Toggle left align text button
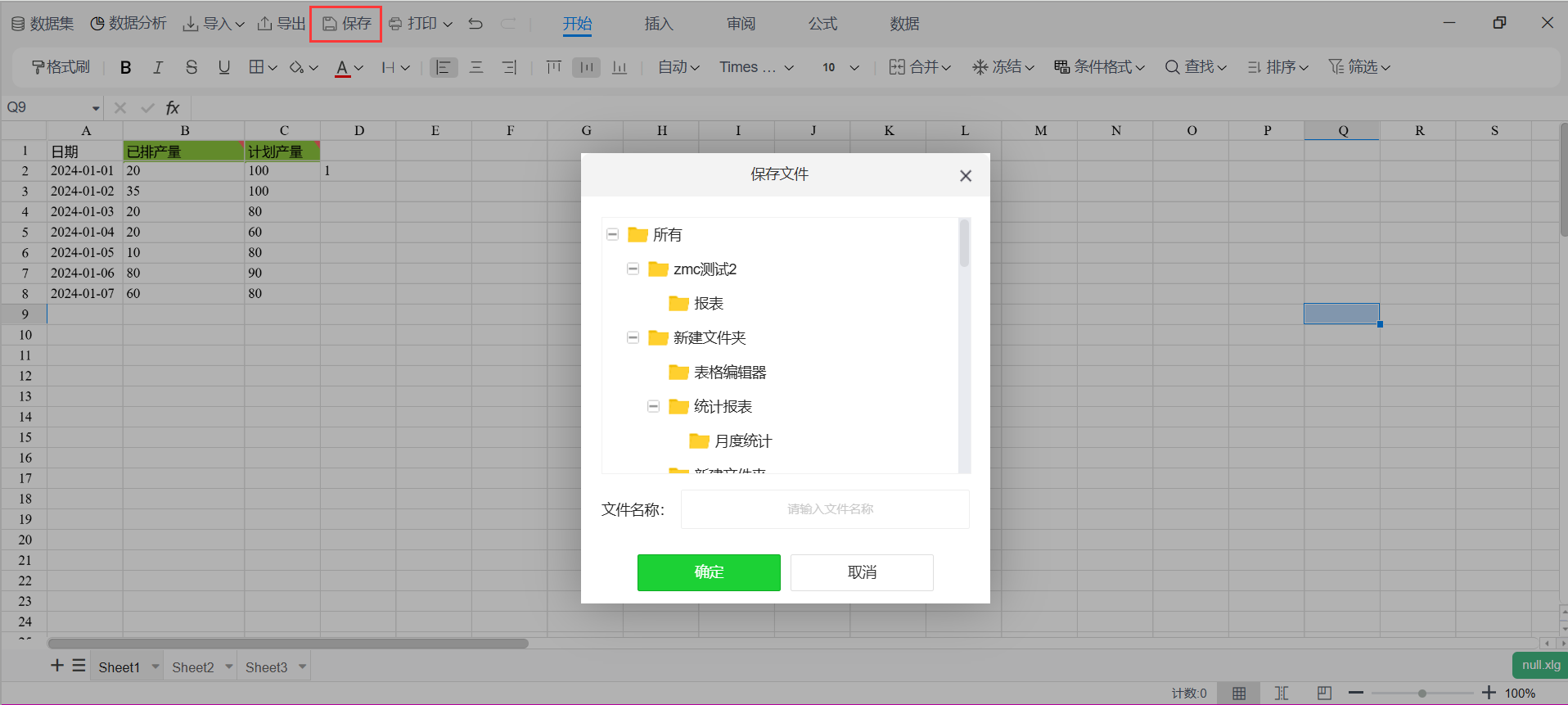 [444, 67]
